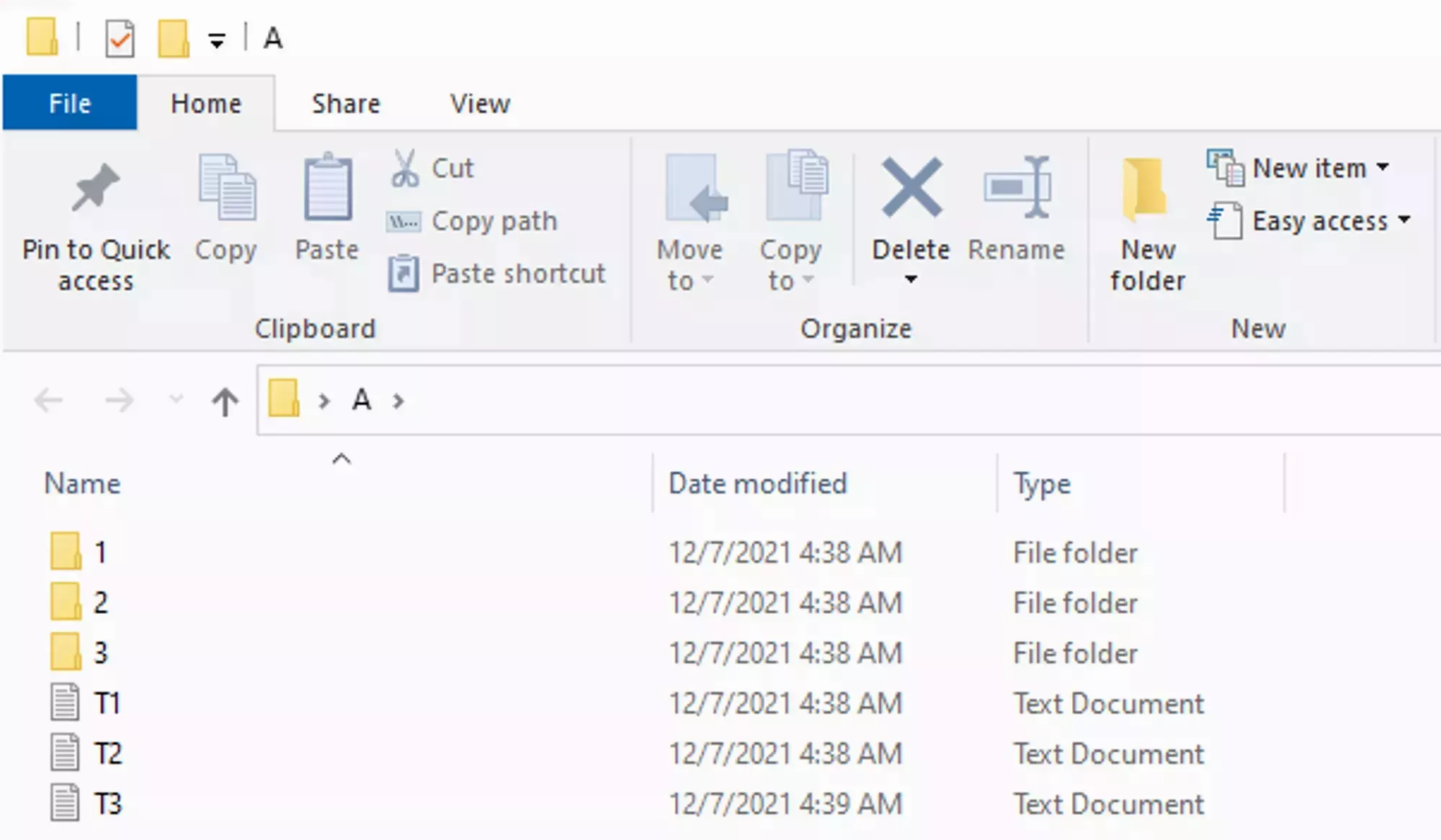Open the T3 text document

pyautogui.click(x=108, y=803)
